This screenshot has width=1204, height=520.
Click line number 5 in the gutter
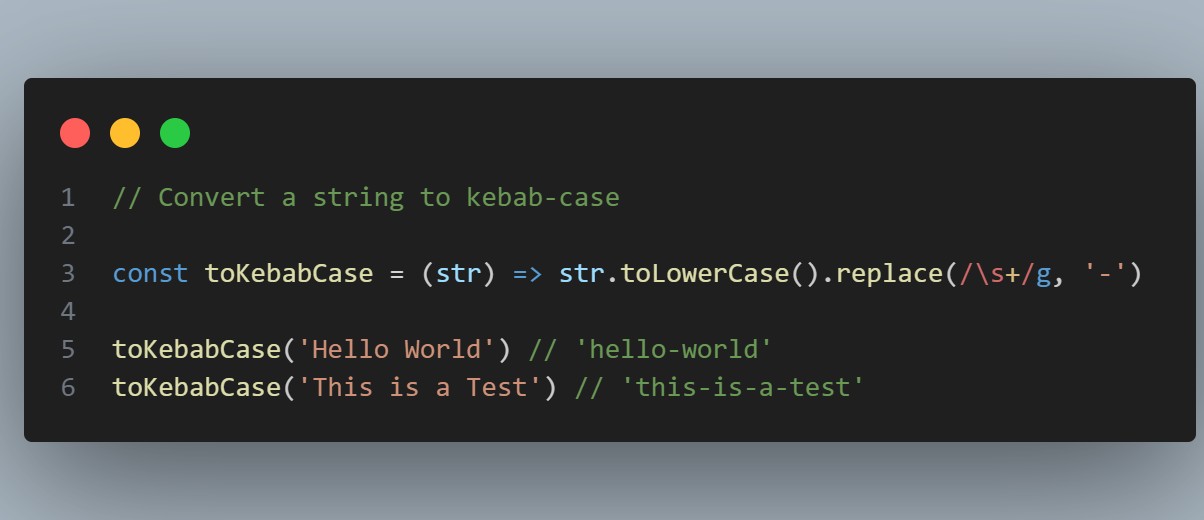68,350
